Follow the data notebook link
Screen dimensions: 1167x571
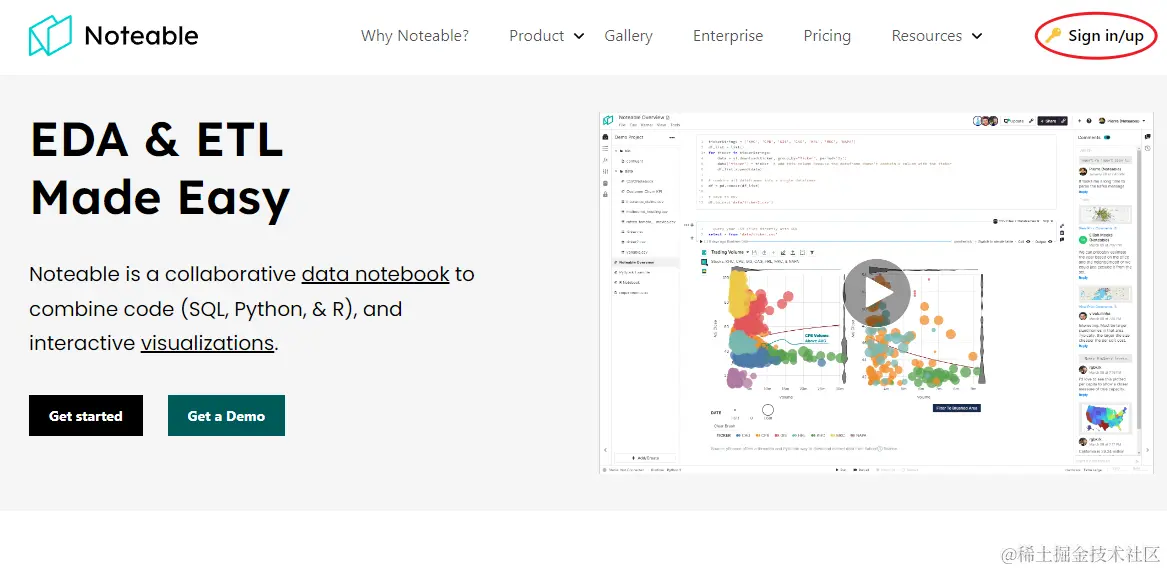(x=375, y=274)
